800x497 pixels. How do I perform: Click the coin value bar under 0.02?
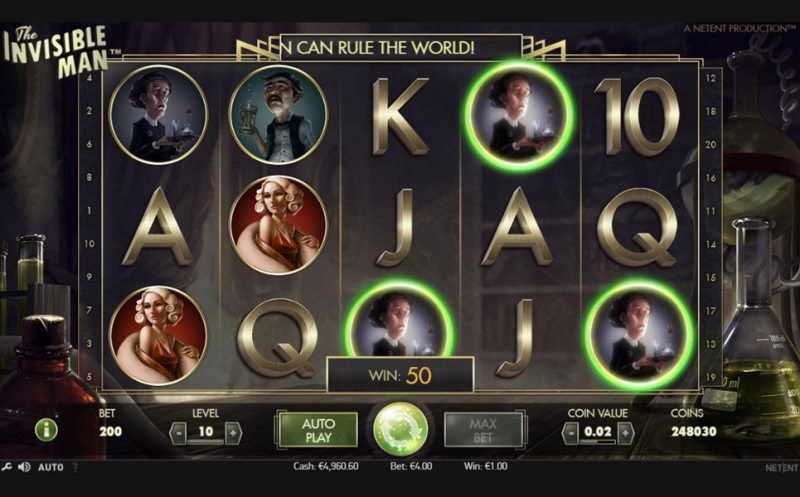tap(598, 441)
